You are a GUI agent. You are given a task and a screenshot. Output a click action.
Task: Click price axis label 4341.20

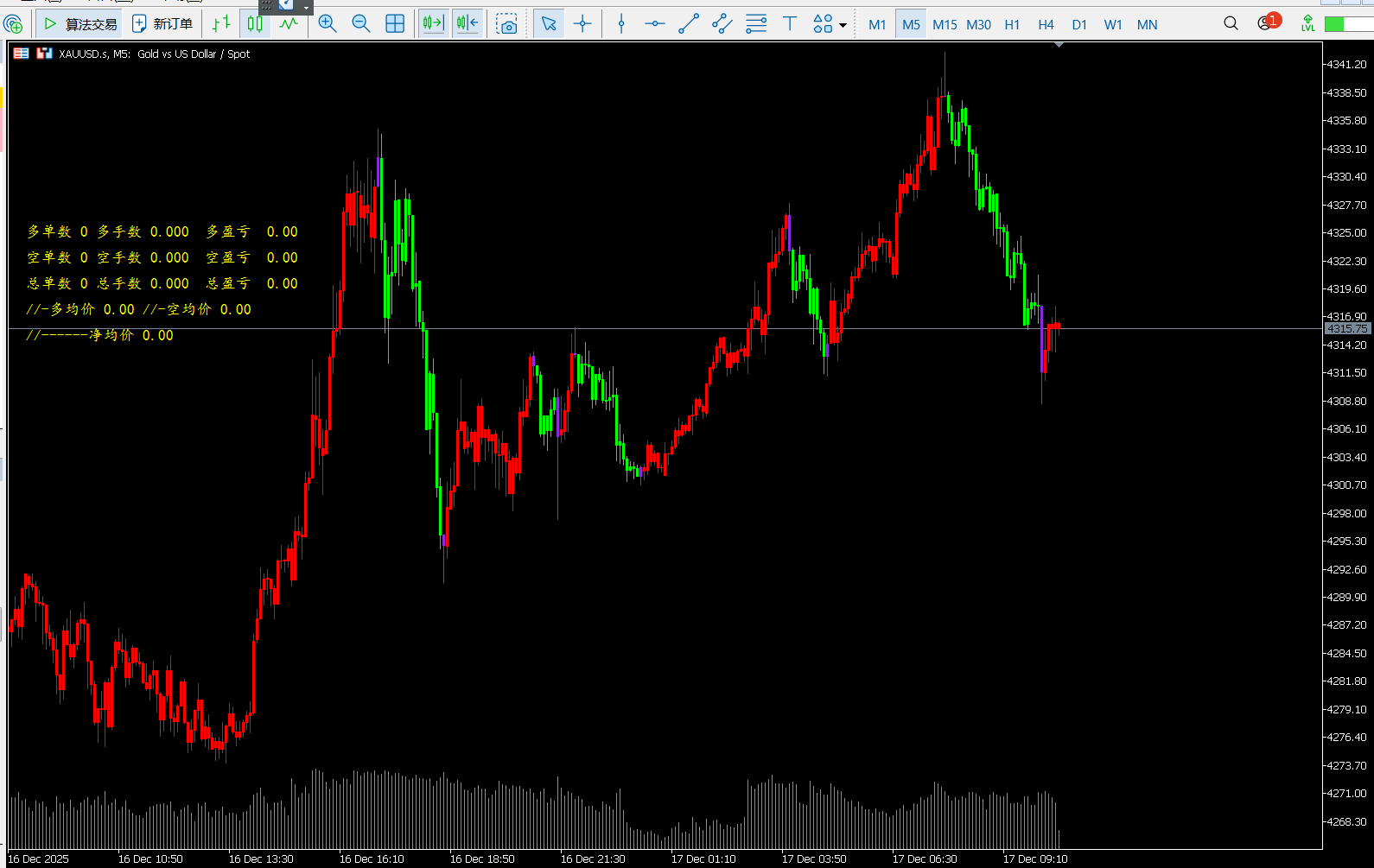1346,65
